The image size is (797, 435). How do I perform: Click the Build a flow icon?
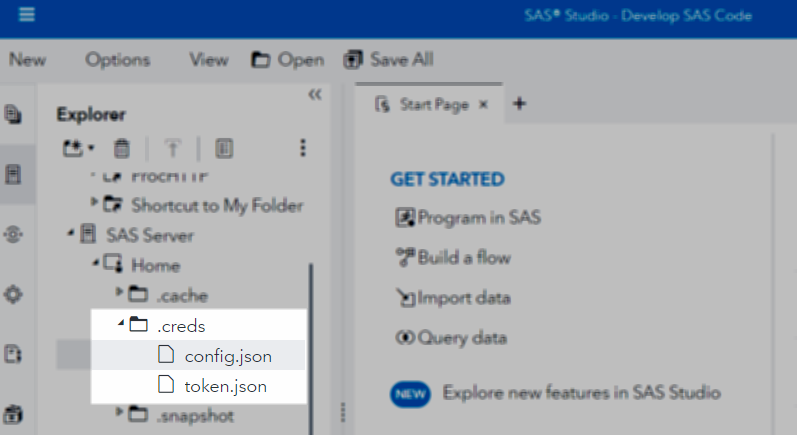405,257
